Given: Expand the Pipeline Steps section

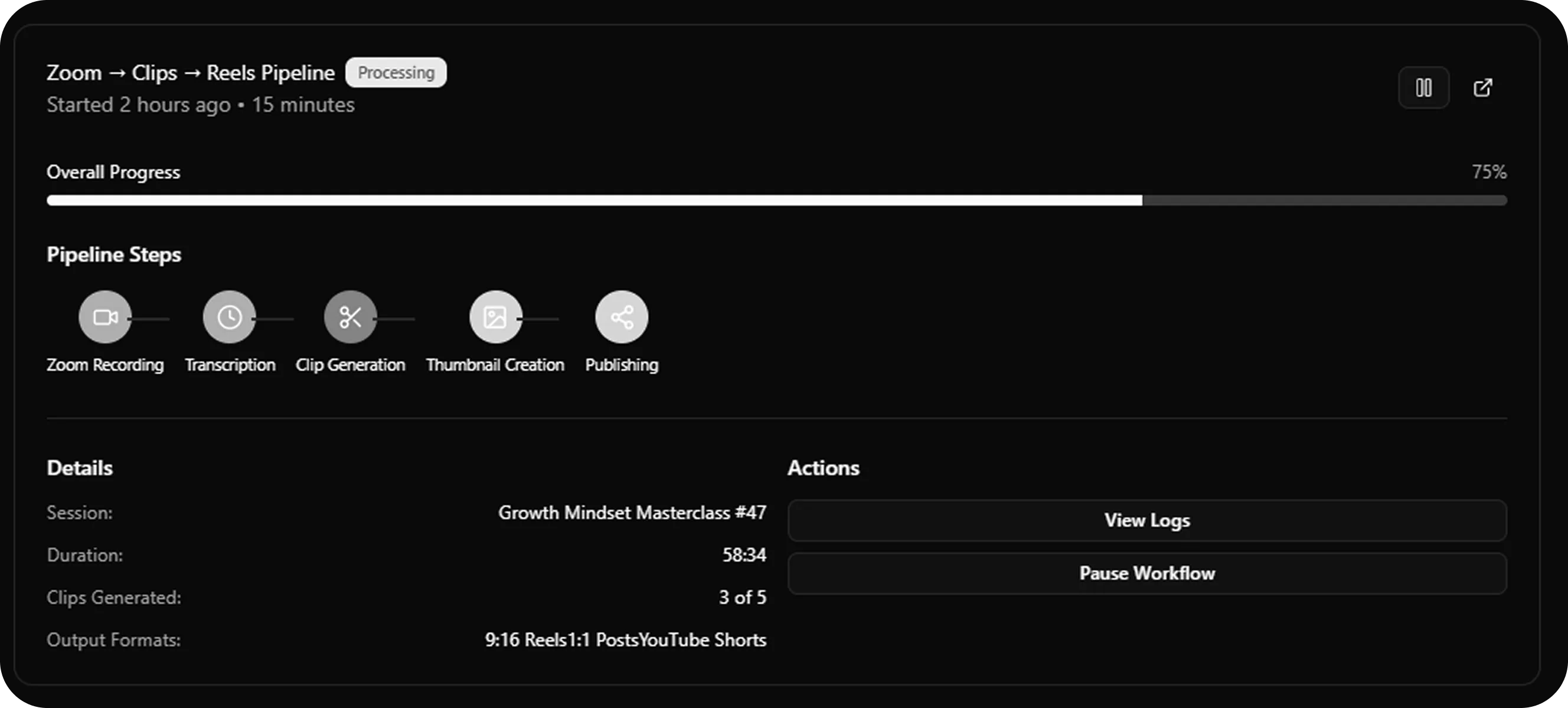Looking at the screenshot, I should (x=114, y=254).
